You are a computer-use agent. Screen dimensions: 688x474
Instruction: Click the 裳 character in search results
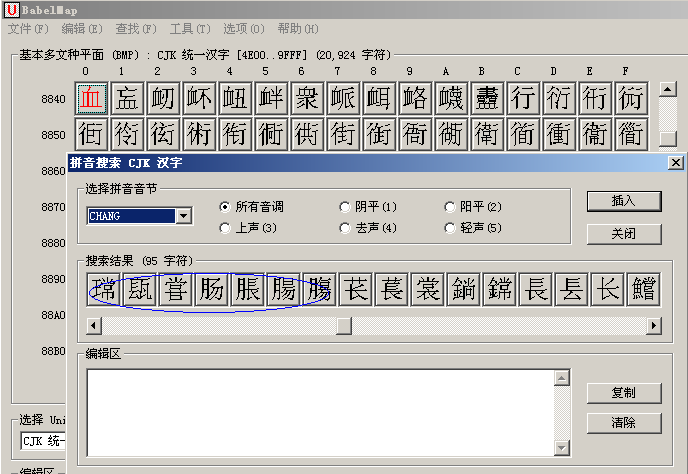click(428, 289)
